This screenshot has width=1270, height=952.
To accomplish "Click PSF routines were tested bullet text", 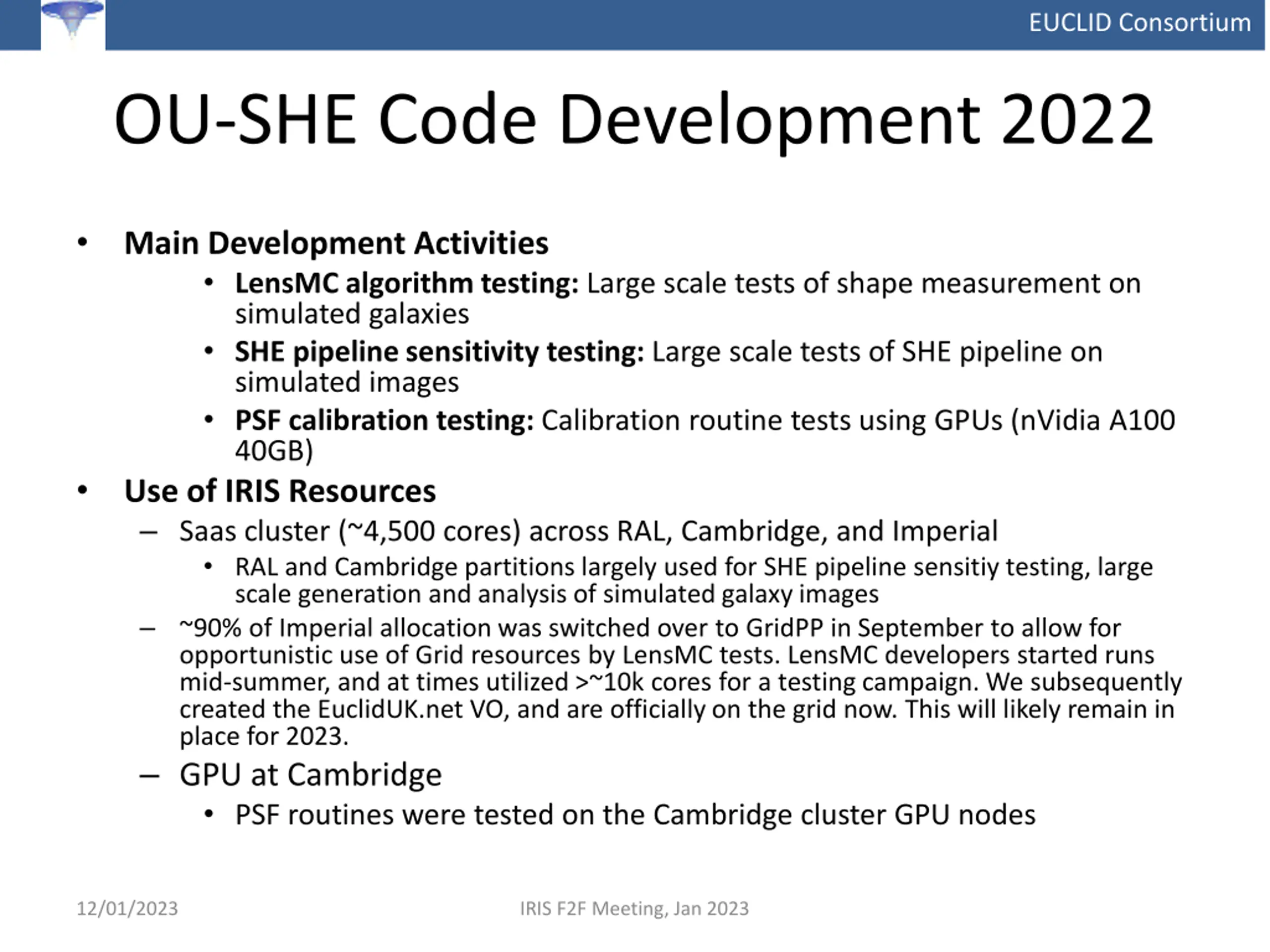I will pos(635,816).
